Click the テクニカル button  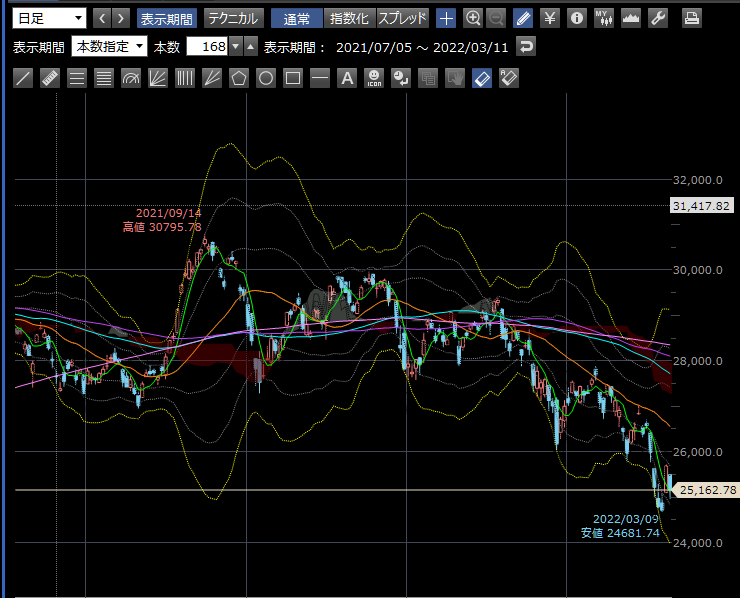(234, 18)
